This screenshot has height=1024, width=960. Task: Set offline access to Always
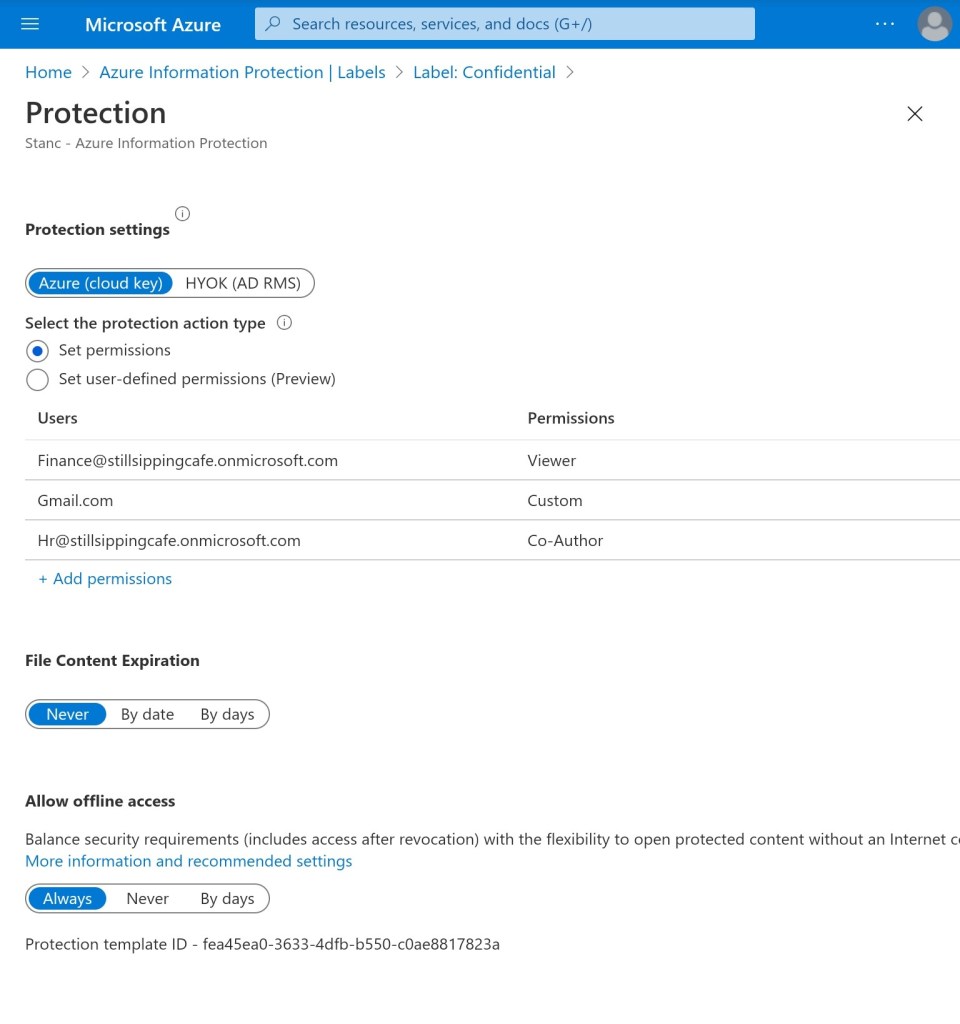point(67,899)
